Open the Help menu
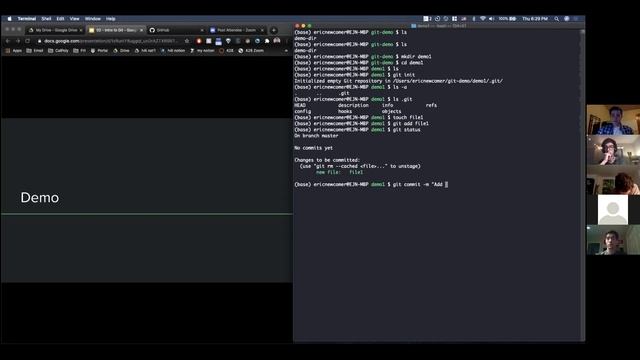This screenshot has width=640, height=360. 111,19
